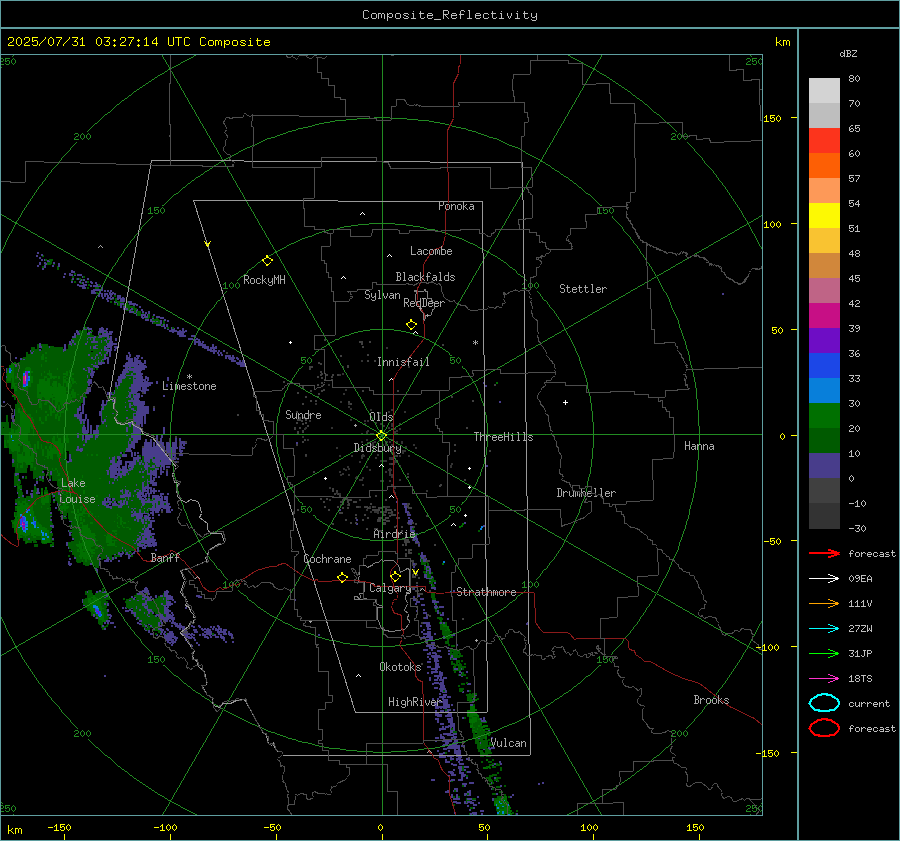Click the yellow diamond marker above Calgary
The width and height of the screenshot is (900, 841).
(395, 576)
